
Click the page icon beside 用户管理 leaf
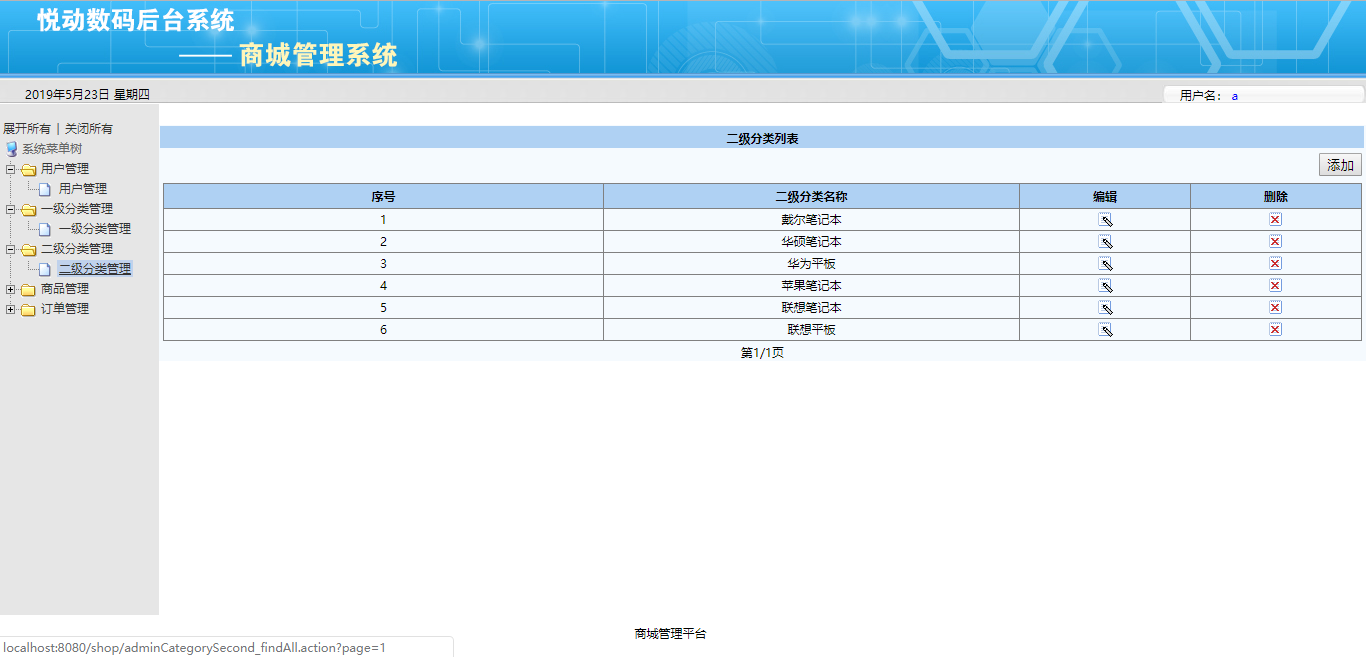point(45,189)
